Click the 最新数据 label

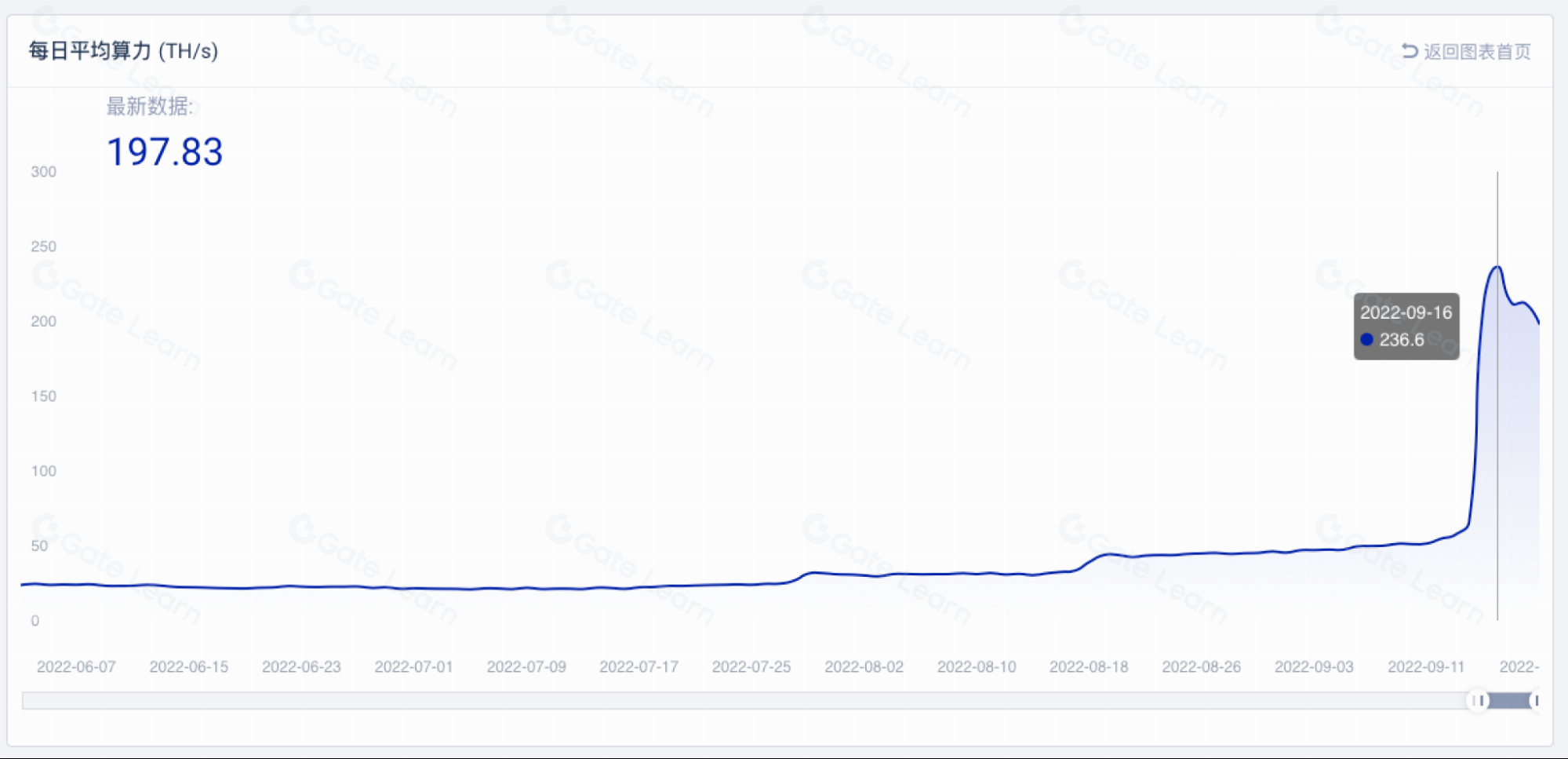[x=149, y=106]
